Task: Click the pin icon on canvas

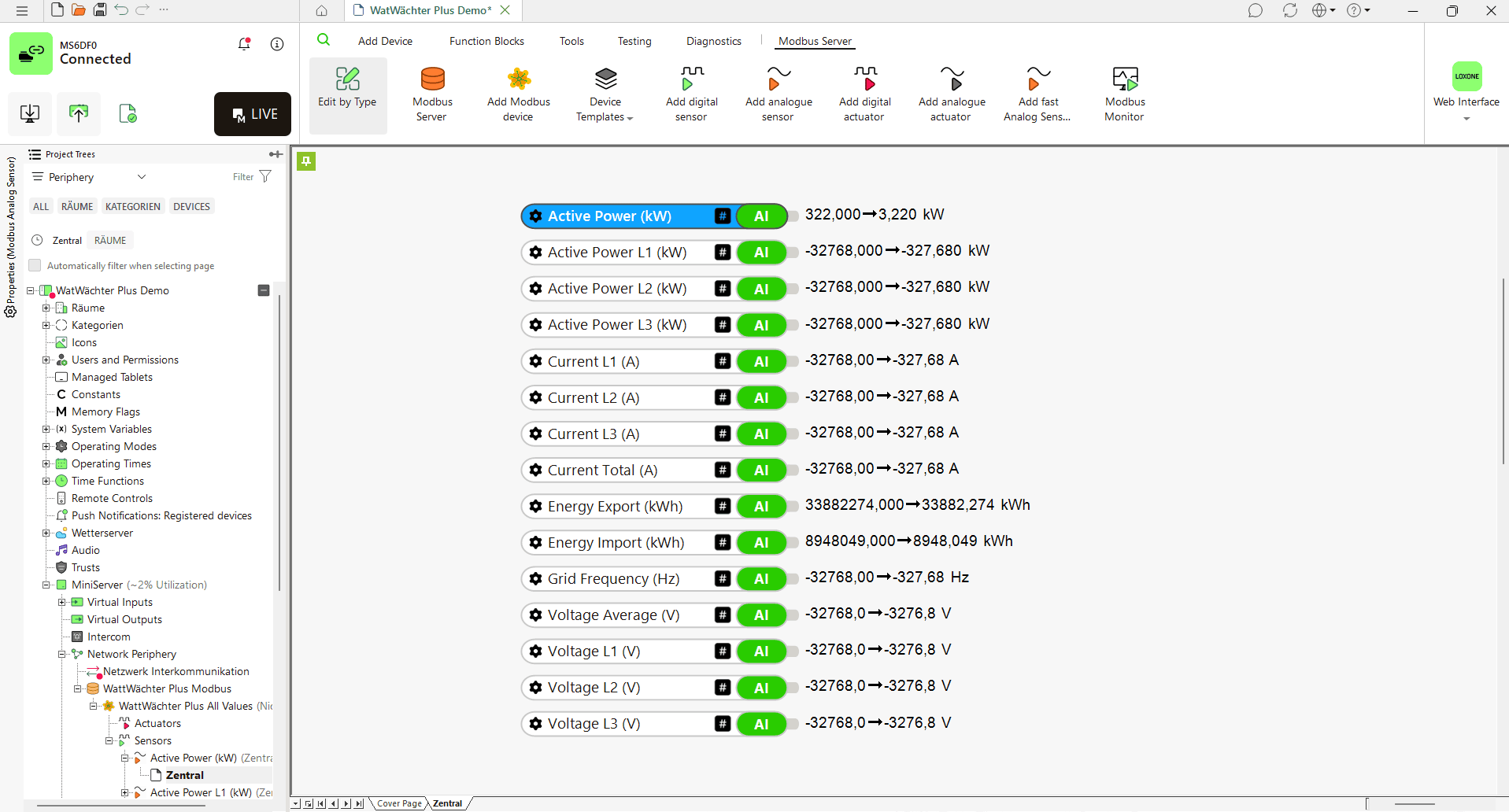Action: (306, 161)
